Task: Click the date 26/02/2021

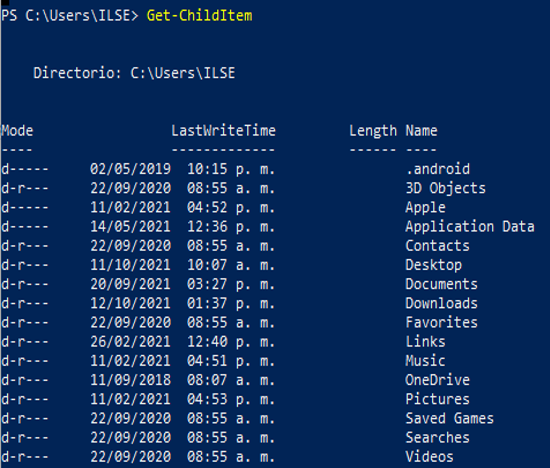Action: [130, 341]
